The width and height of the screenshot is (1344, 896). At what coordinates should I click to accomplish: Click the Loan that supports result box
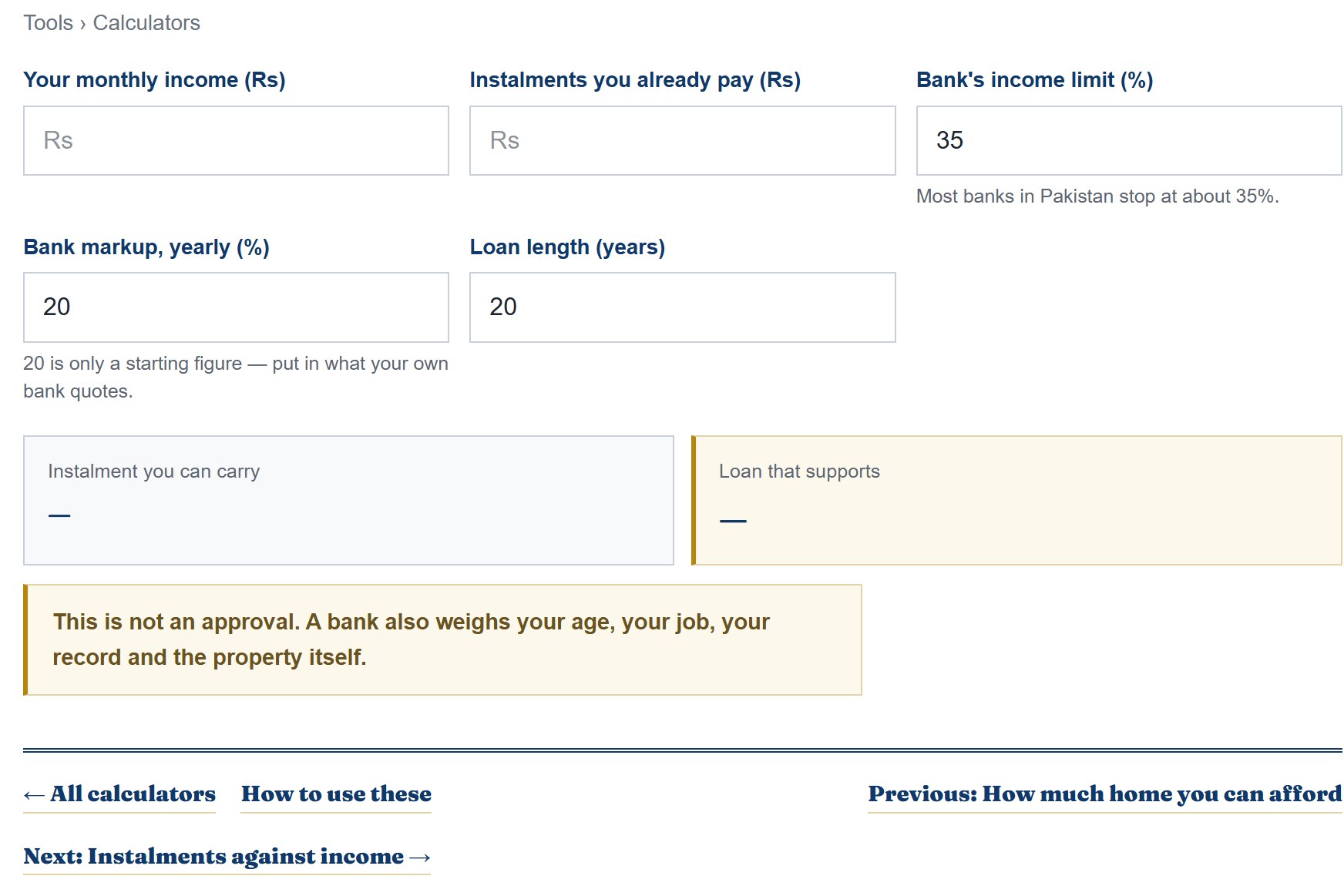click(x=1017, y=501)
